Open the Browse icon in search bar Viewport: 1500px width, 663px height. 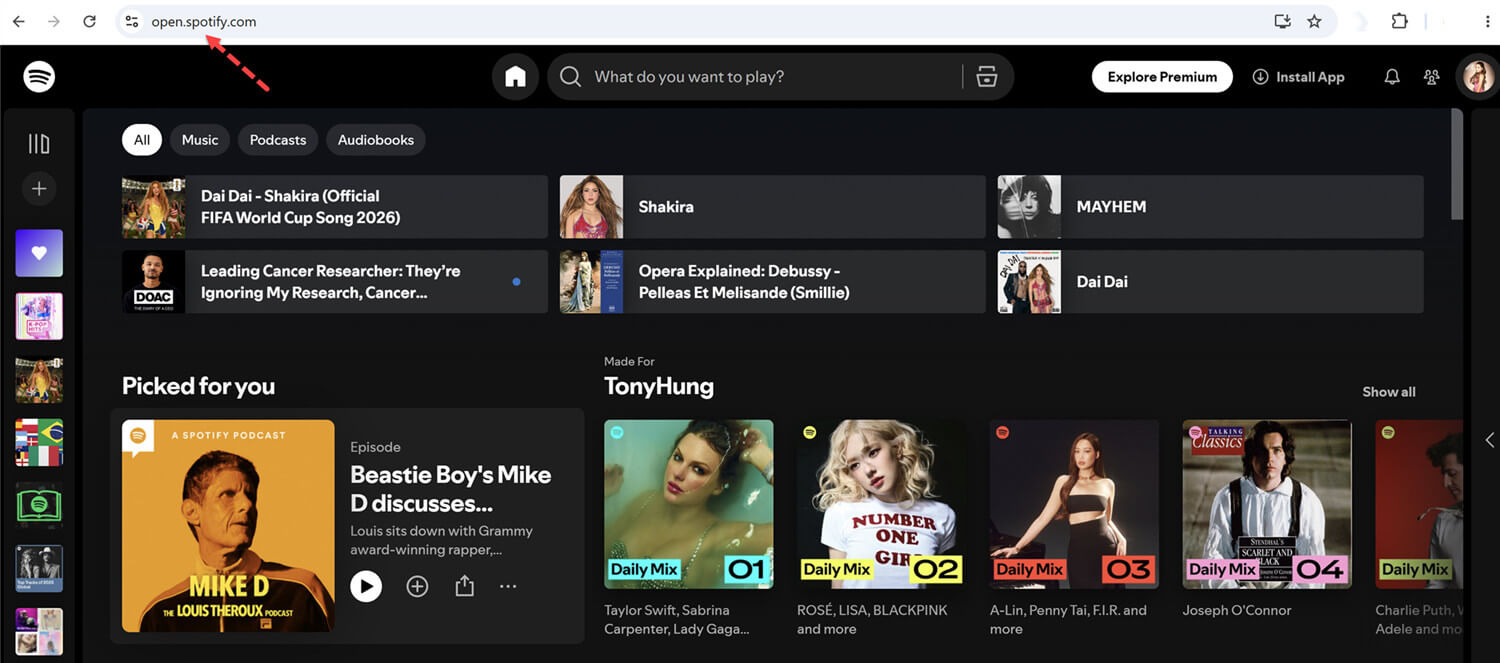pyautogui.click(x=987, y=77)
